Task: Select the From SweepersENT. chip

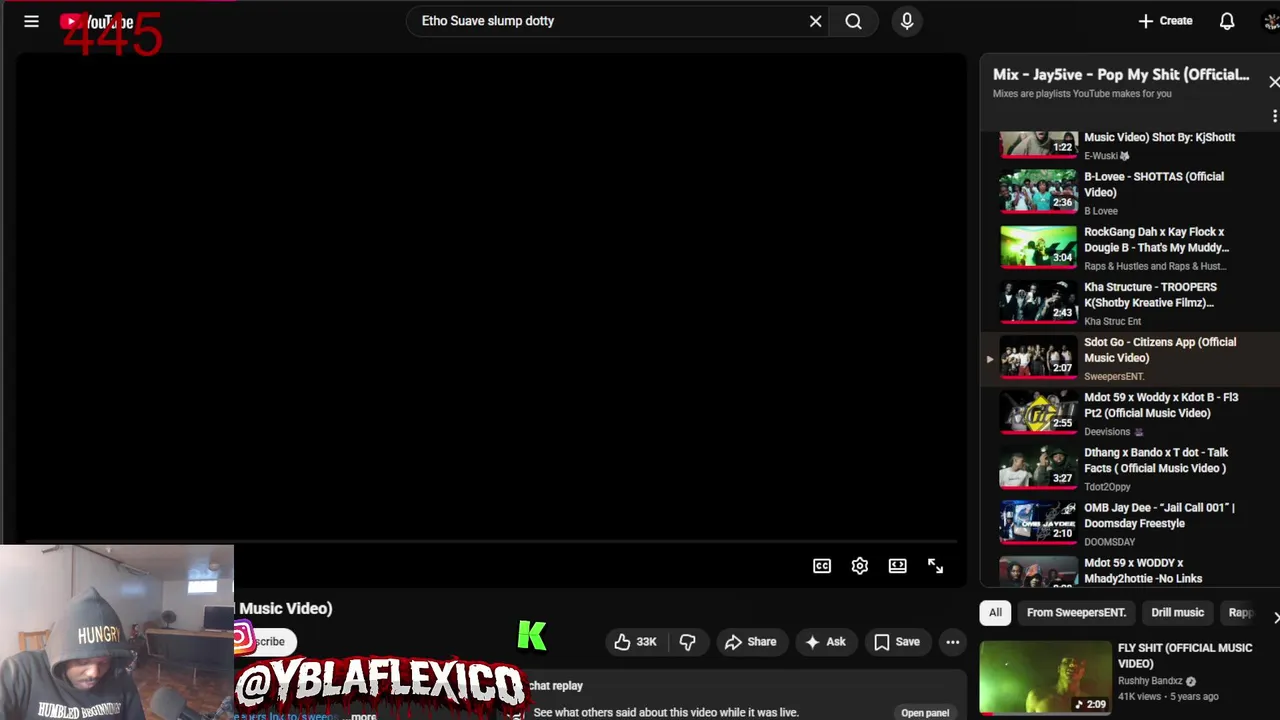Action: pyautogui.click(x=1076, y=613)
